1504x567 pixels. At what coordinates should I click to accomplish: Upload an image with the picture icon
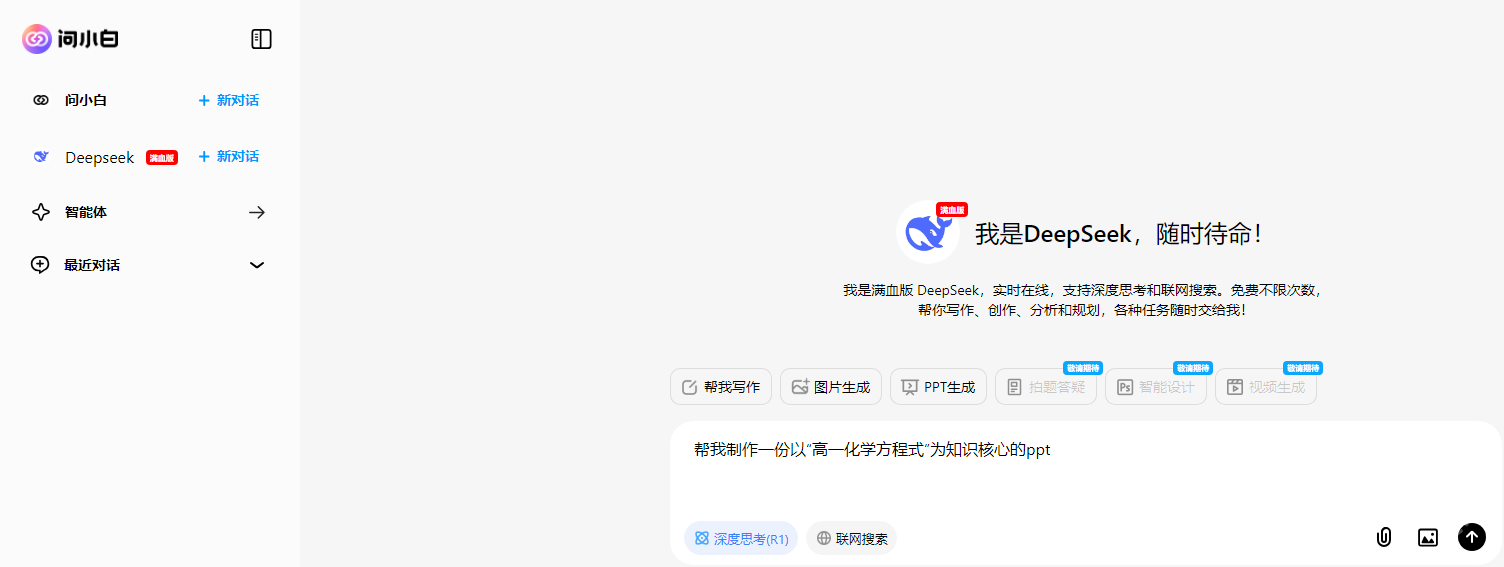tap(1428, 537)
